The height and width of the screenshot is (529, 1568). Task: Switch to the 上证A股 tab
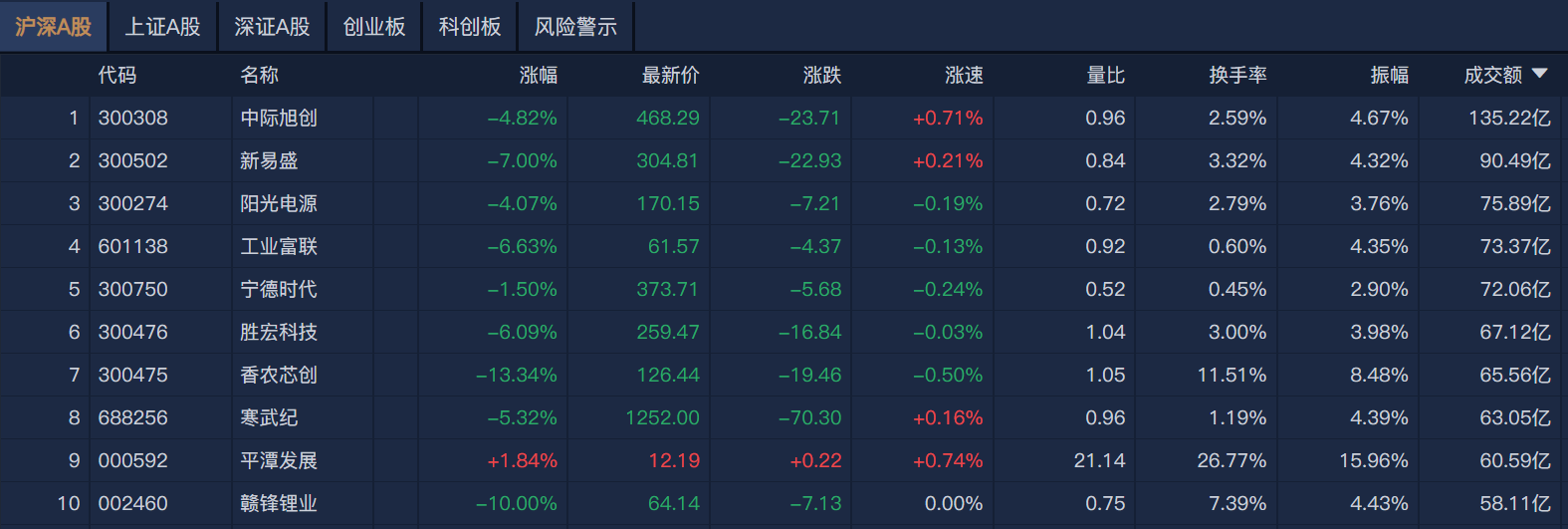[162, 27]
